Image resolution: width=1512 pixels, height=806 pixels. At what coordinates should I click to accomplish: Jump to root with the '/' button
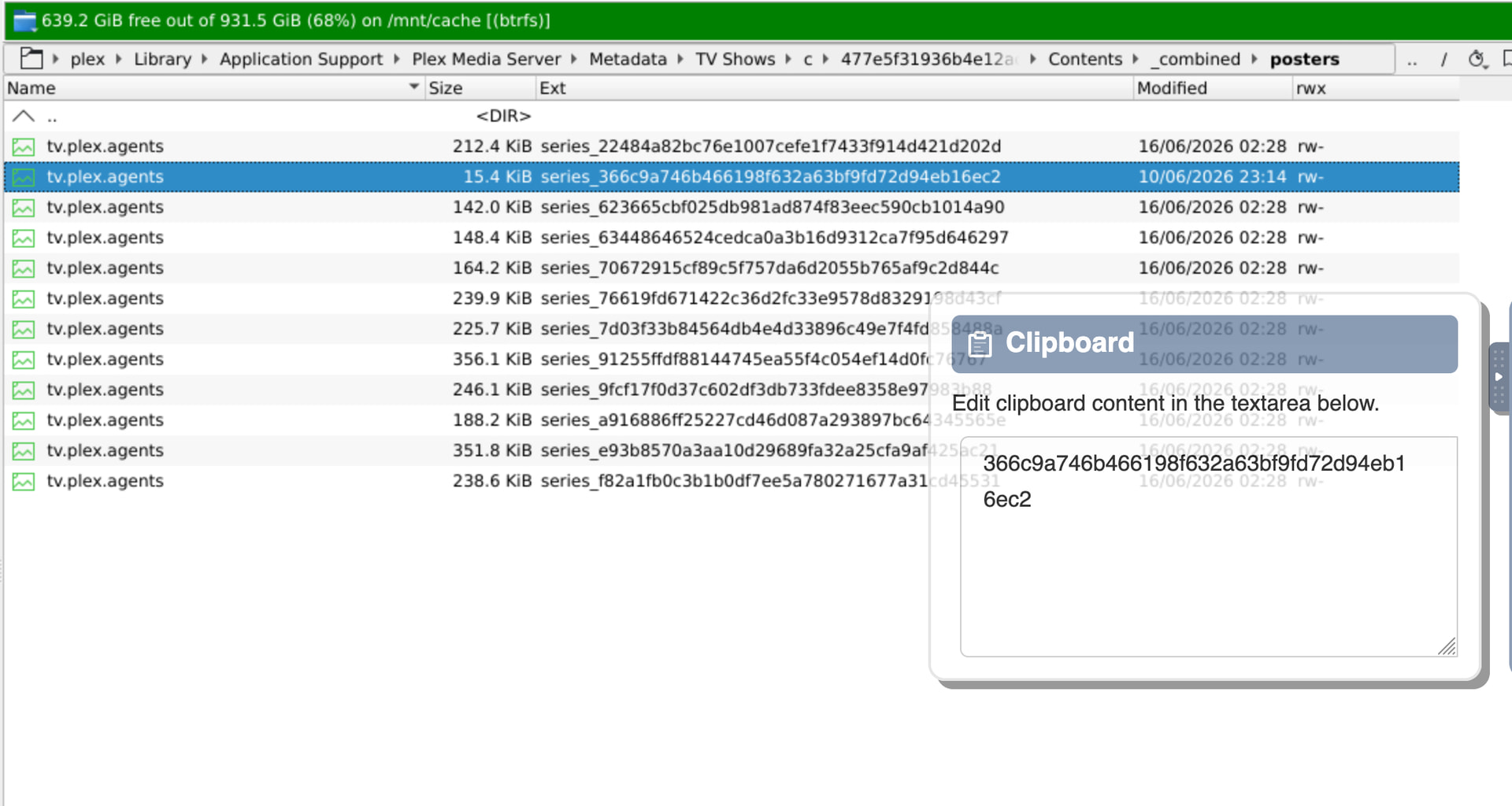tap(1443, 60)
